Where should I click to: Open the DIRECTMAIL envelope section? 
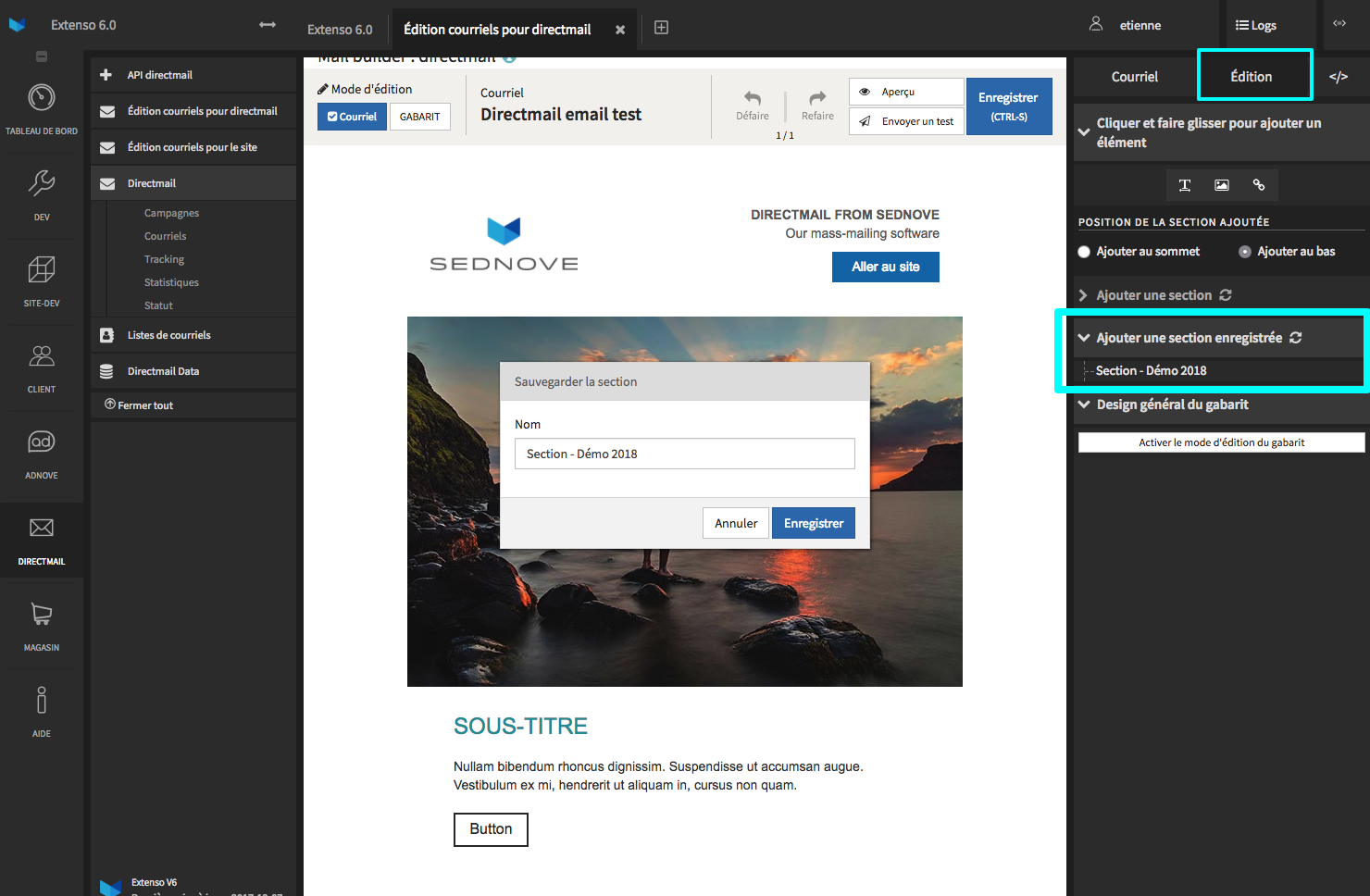tap(42, 540)
